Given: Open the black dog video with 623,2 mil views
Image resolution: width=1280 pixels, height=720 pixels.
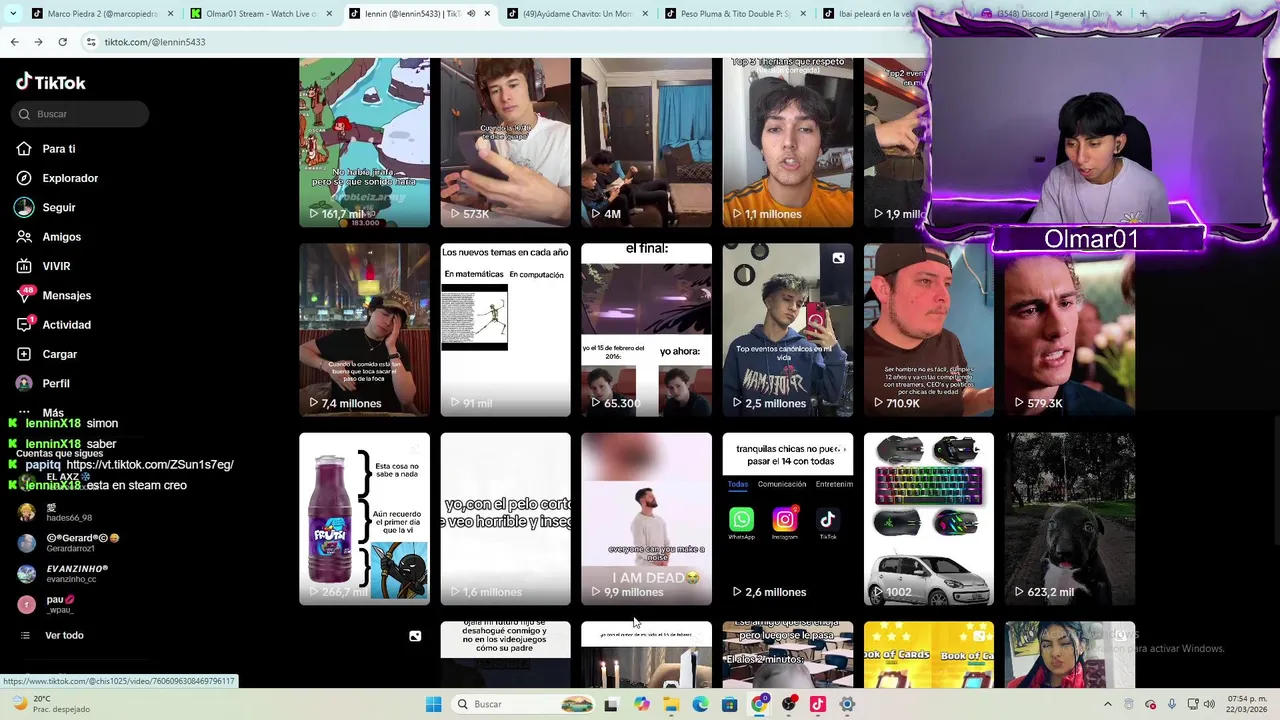Looking at the screenshot, I should tap(1070, 519).
